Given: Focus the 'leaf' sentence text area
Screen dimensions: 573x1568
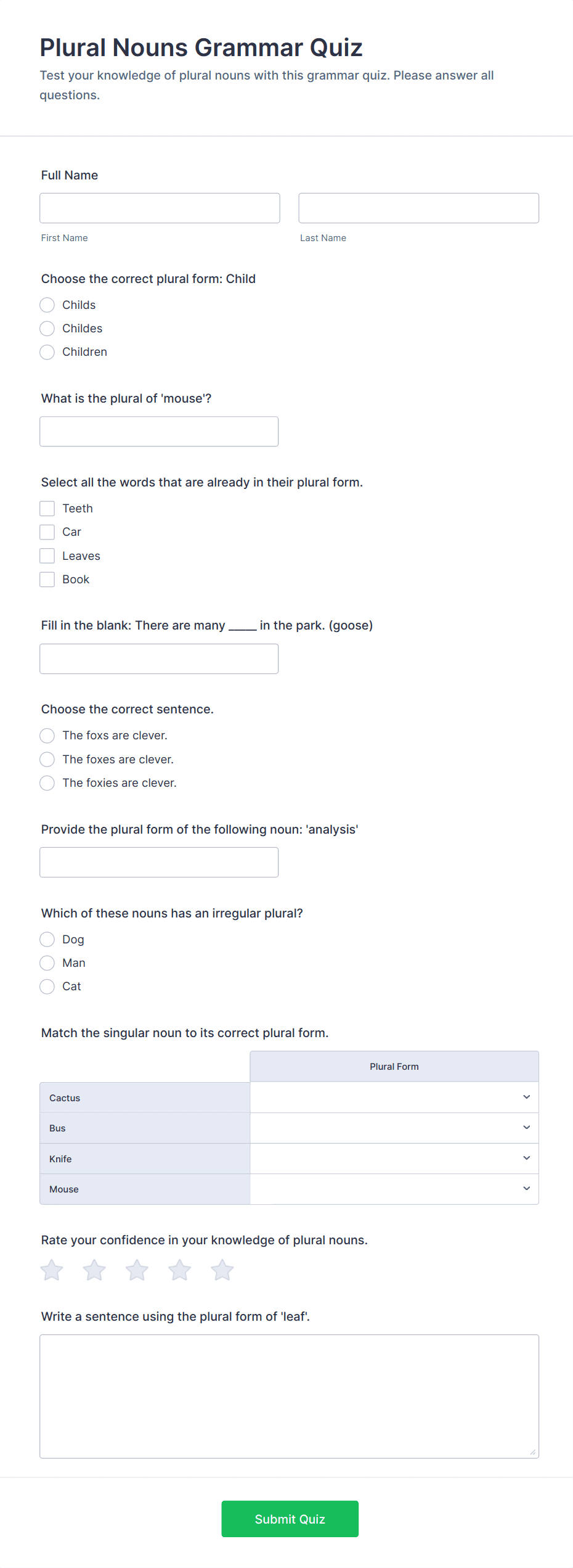Looking at the screenshot, I should coord(289,1397).
